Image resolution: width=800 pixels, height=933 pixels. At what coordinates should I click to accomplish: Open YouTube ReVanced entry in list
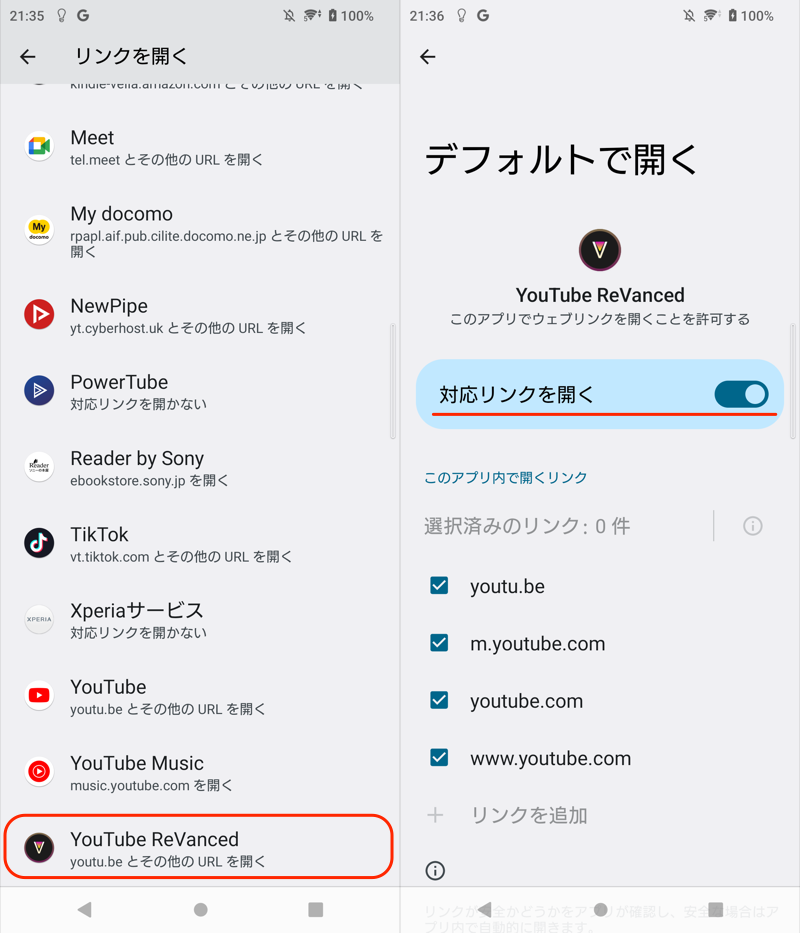(198, 848)
